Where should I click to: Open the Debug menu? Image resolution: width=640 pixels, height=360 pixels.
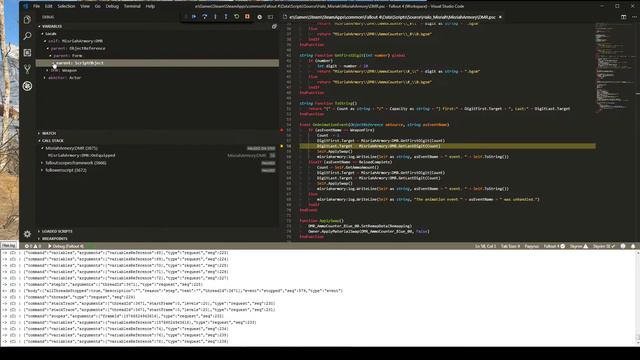click(112, 6)
